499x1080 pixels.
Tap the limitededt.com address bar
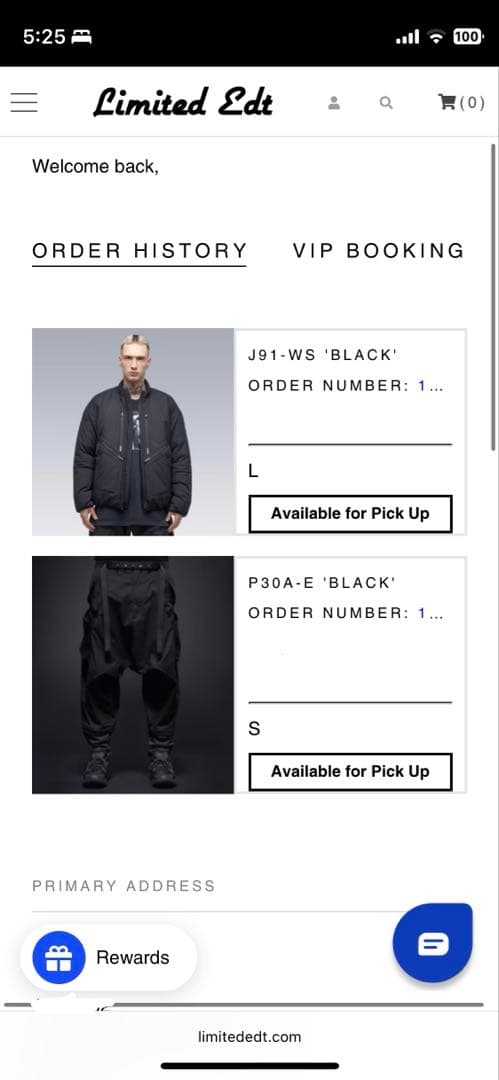pyautogui.click(x=250, y=1037)
